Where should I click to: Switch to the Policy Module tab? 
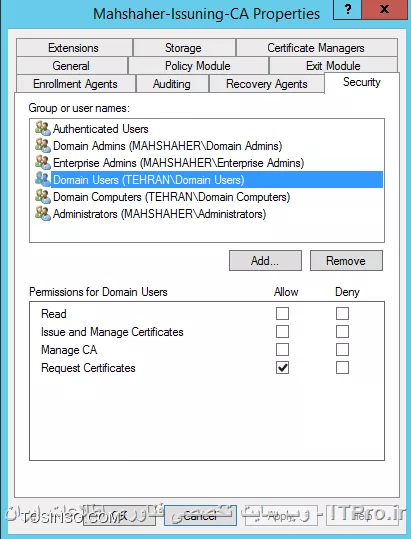click(198, 66)
